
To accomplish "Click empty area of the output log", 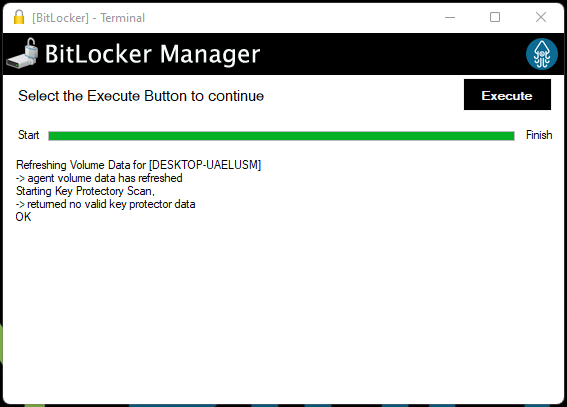I will [282, 307].
